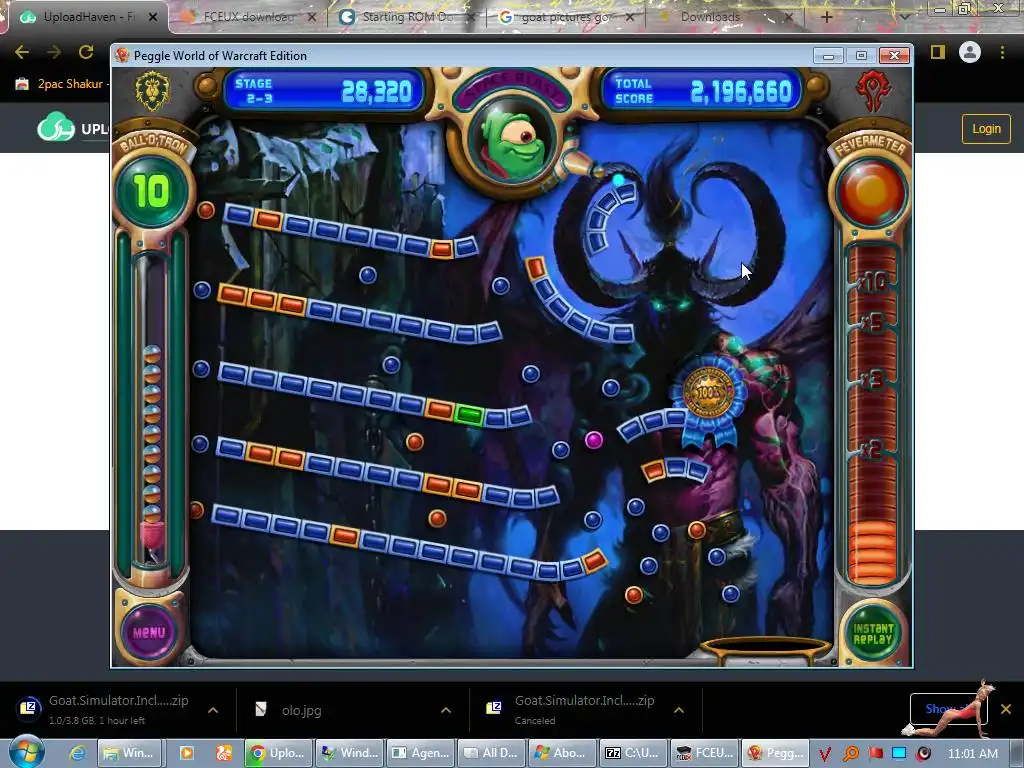Click the Ball-O-Tron counter showing 10
The height and width of the screenshot is (768, 1024).
(152, 191)
